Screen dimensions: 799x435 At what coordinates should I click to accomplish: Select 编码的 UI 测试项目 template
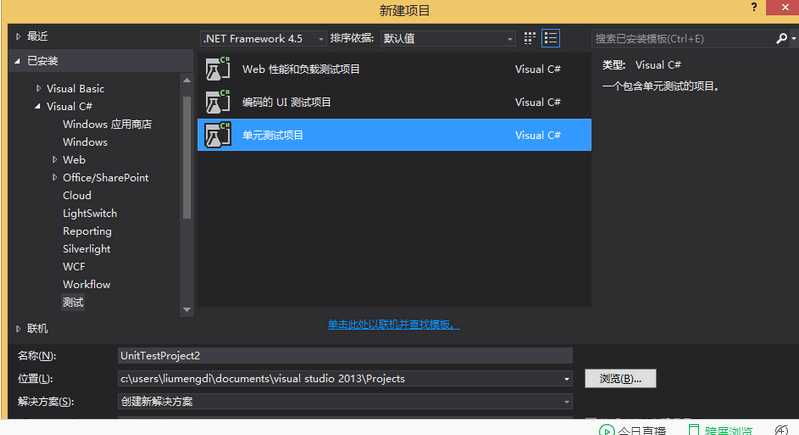[x=394, y=102]
